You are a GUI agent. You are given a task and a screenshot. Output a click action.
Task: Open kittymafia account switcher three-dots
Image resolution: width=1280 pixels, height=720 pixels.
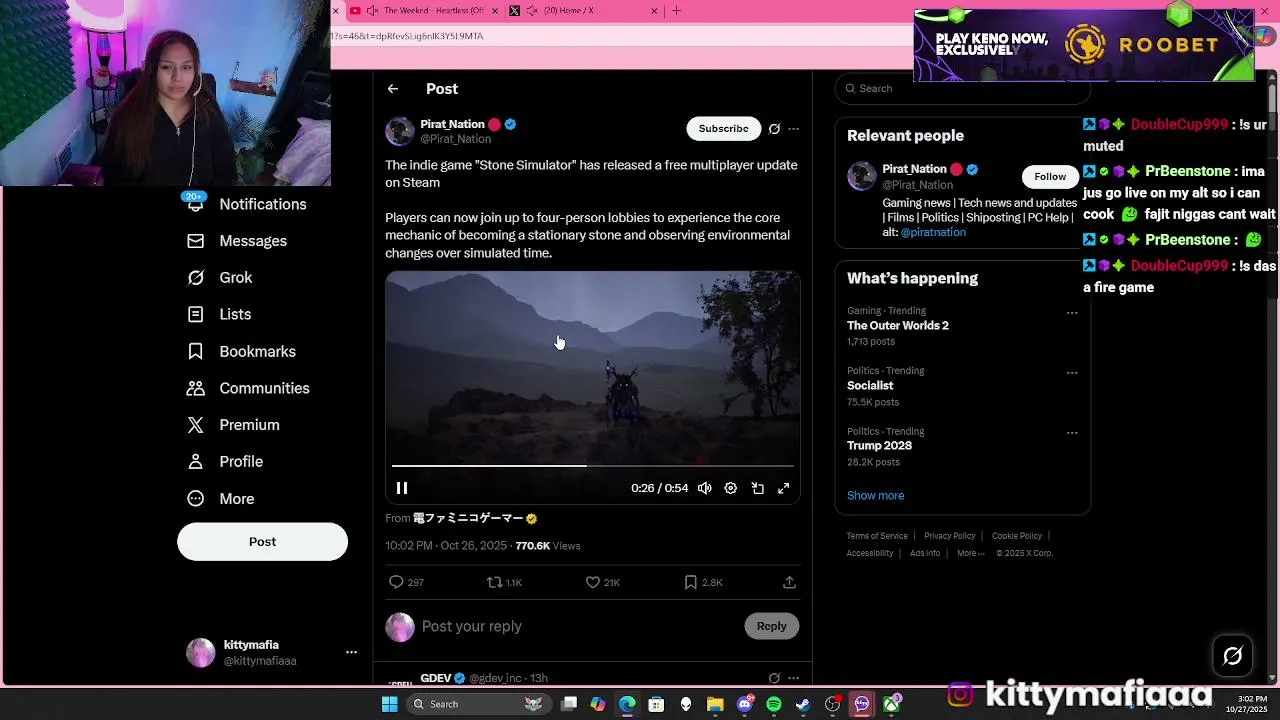(x=351, y=652)
